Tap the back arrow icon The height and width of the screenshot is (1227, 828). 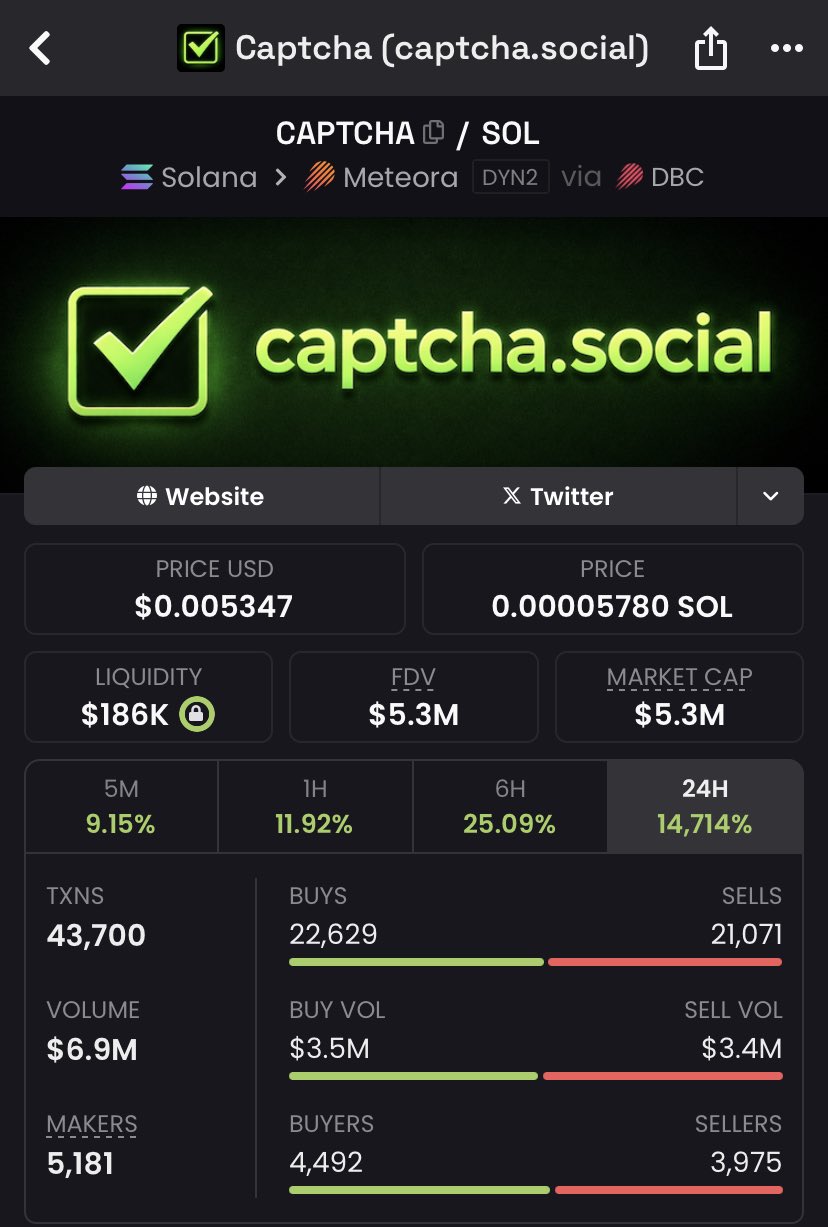click(40, 48)
